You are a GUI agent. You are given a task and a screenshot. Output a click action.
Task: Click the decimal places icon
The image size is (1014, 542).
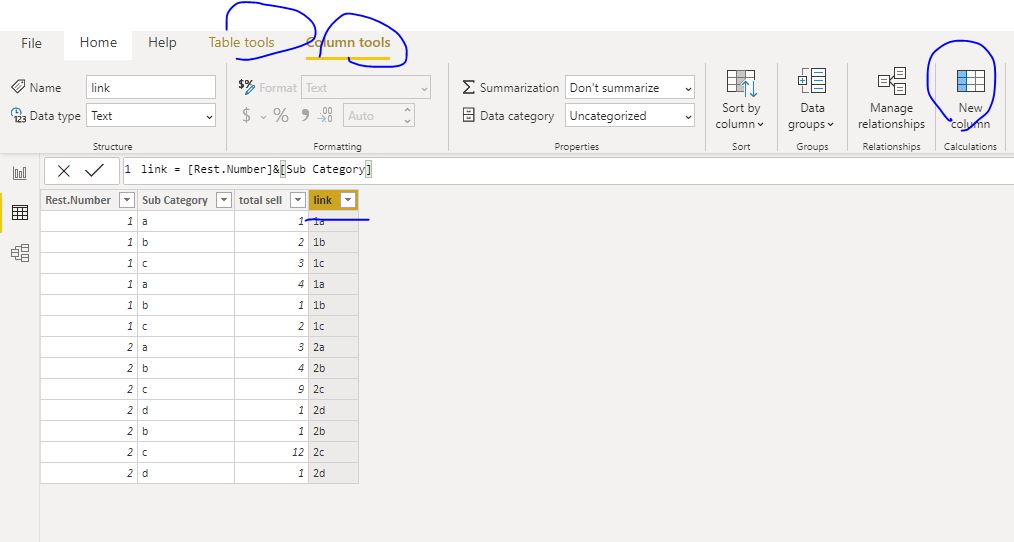pos(326,116)
